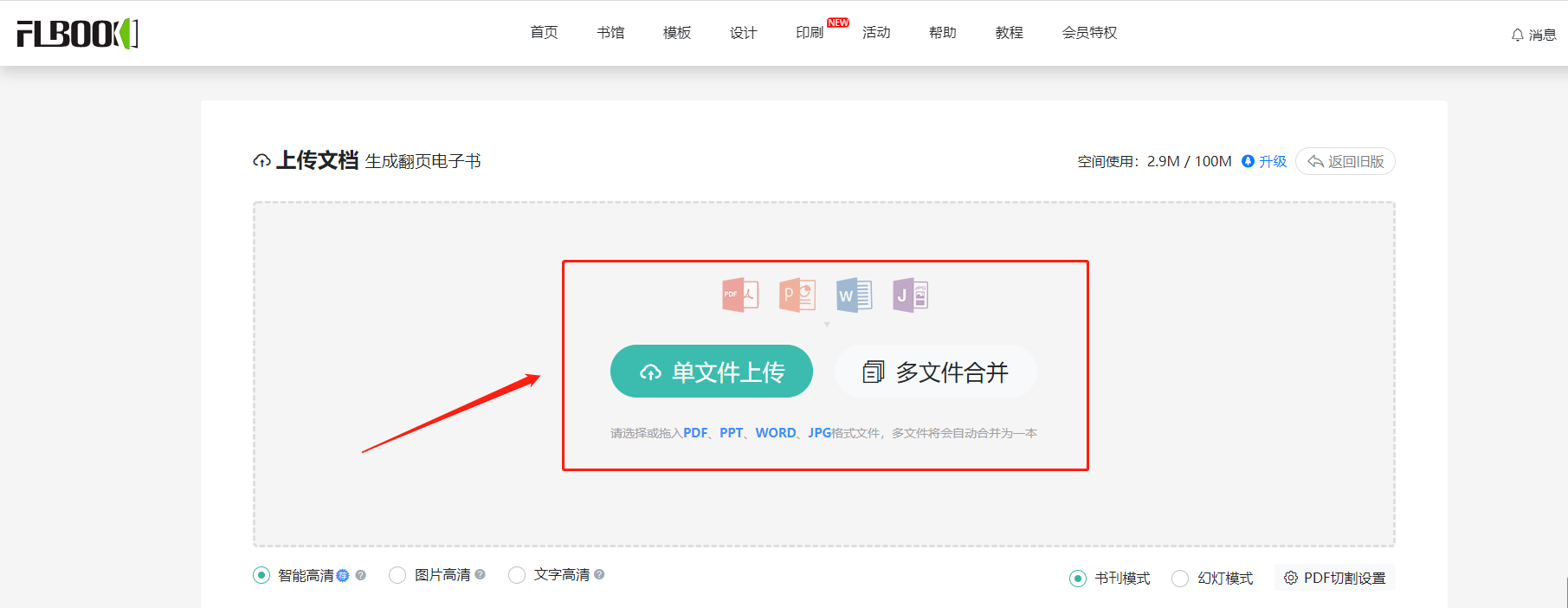Click the gear icon in PDF切割设置
Image resolution: width=1568 pixels, height=608 pixels.
[1291, 578]
